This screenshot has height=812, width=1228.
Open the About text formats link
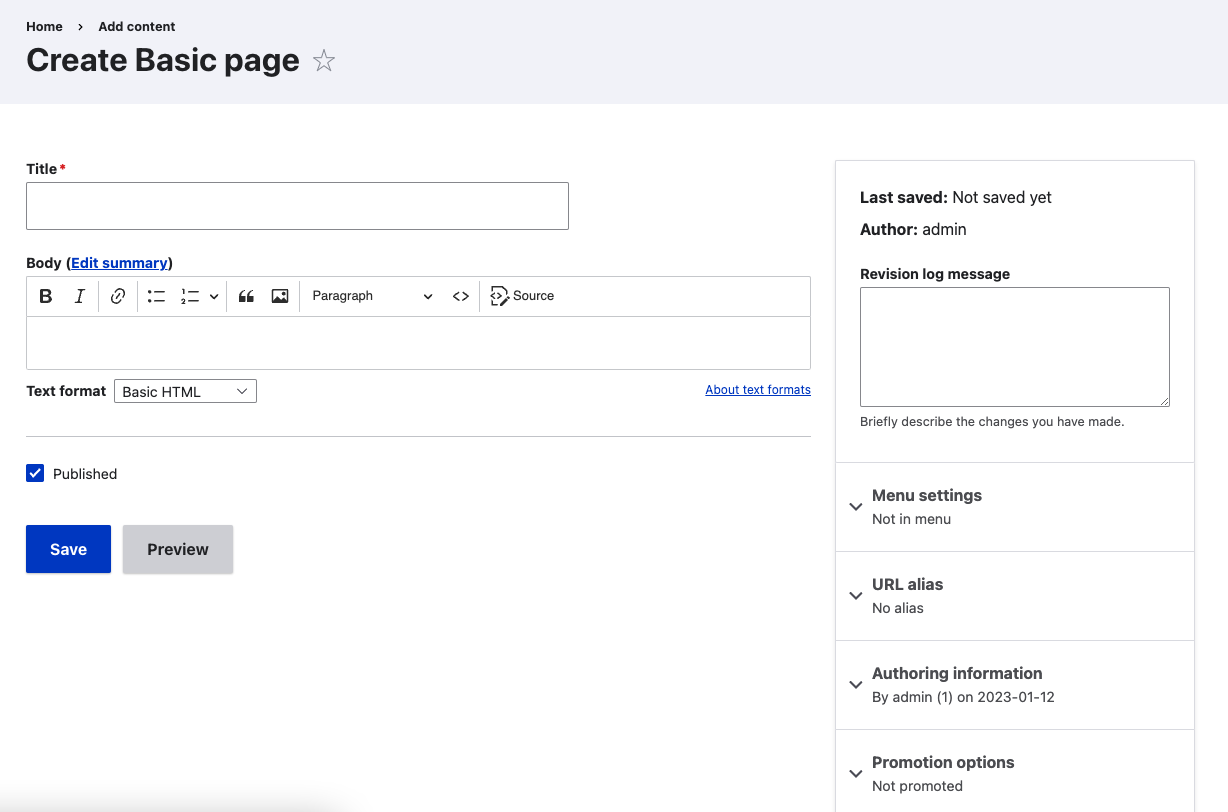click(x=757, y=390)
